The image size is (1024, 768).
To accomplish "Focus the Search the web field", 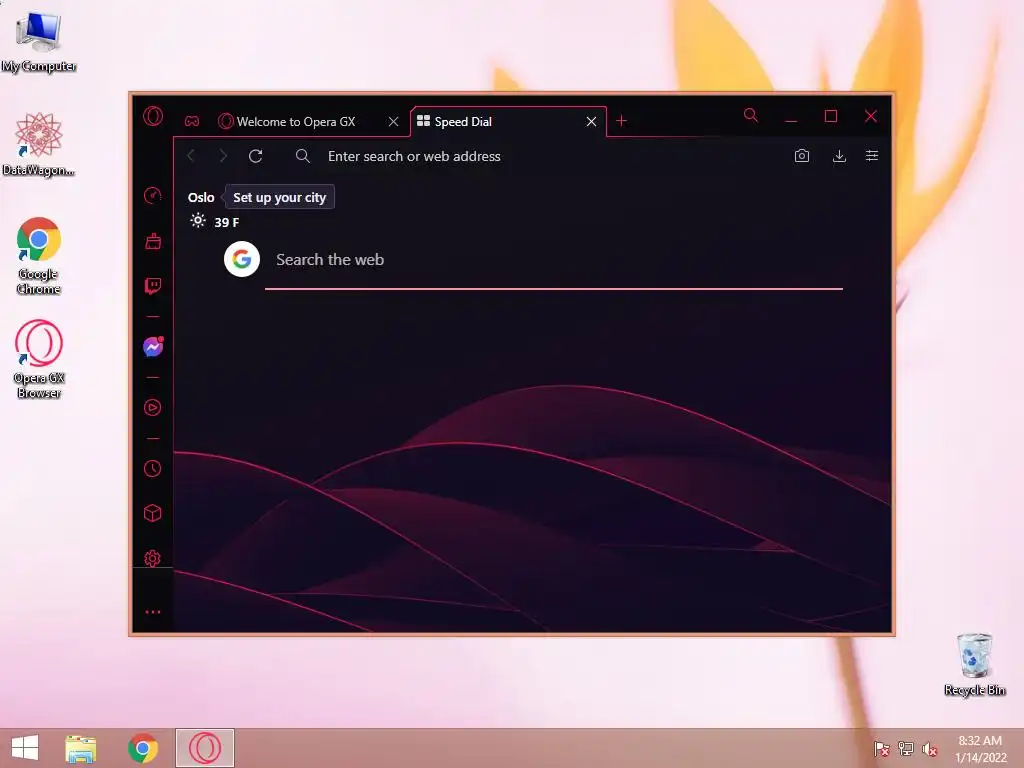I will point(554,260).
